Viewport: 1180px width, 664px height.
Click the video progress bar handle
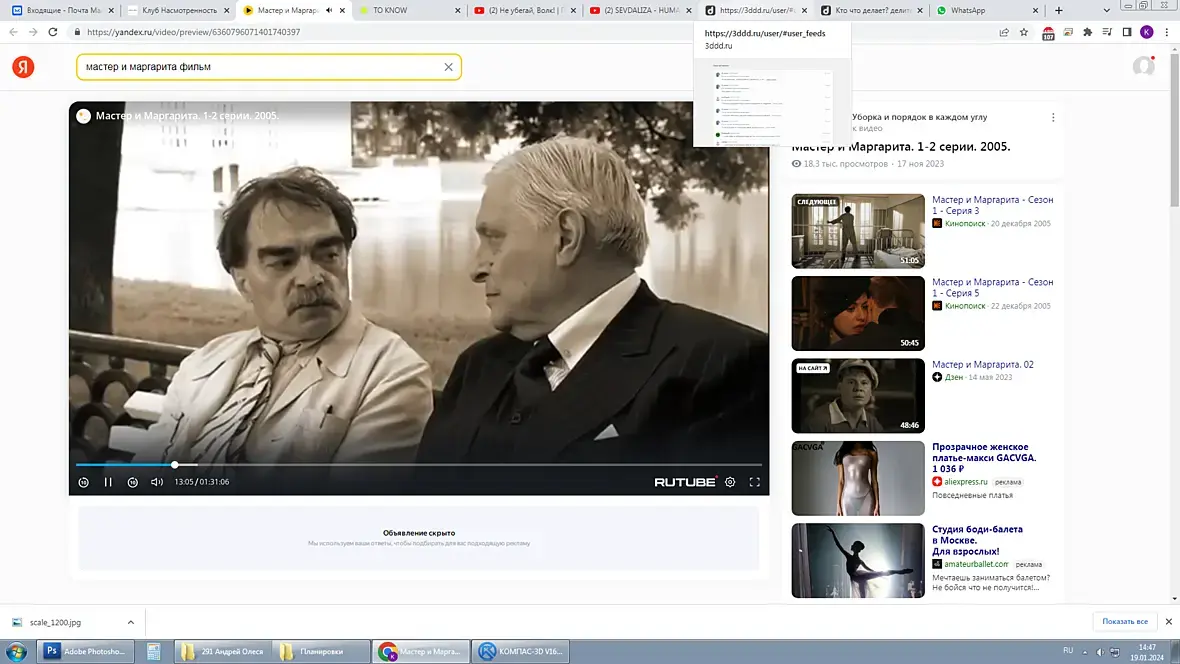pyautogui.click(x=175, y=464)
